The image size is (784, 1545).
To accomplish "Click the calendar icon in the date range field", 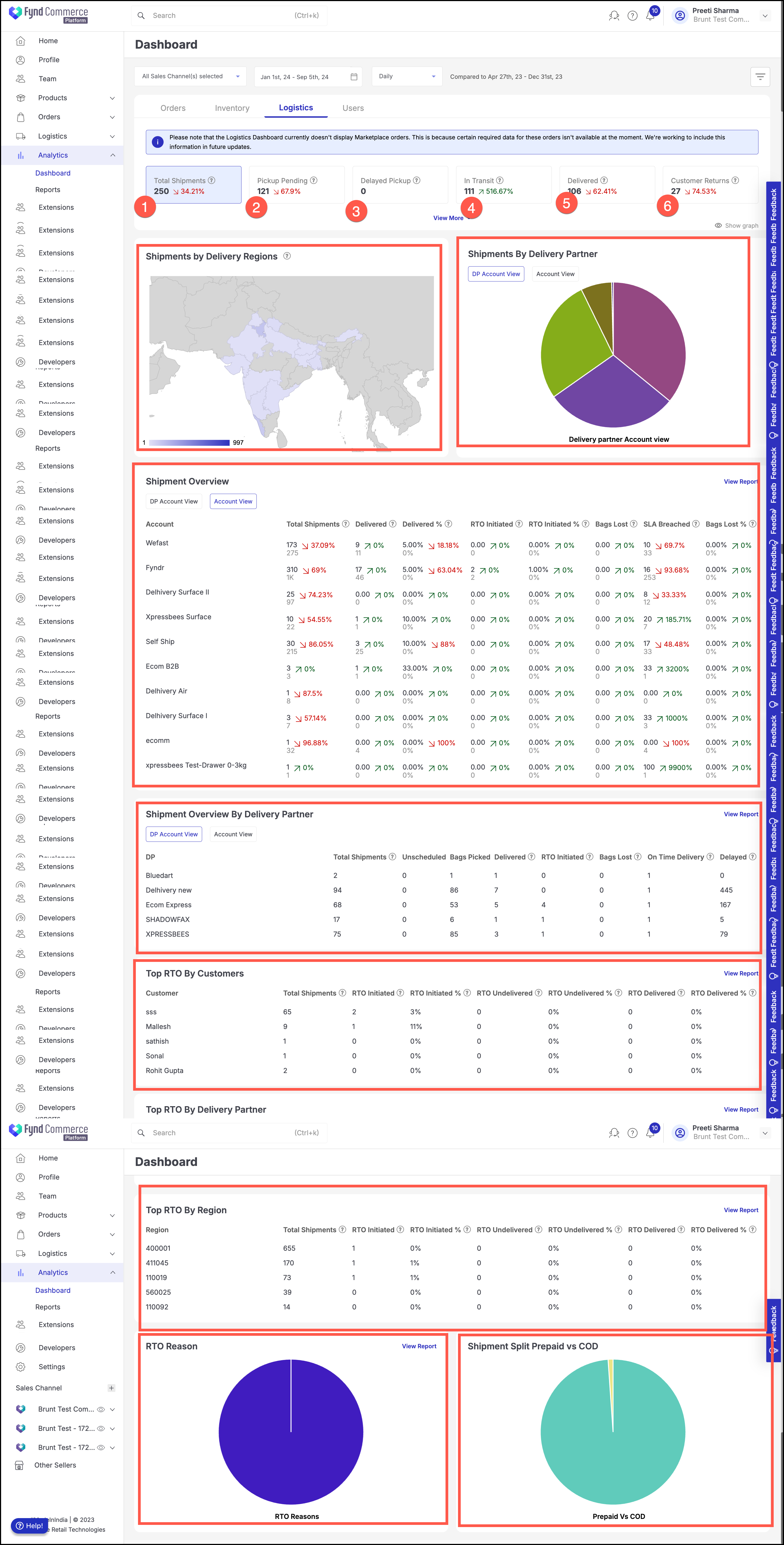I will 354,77.
